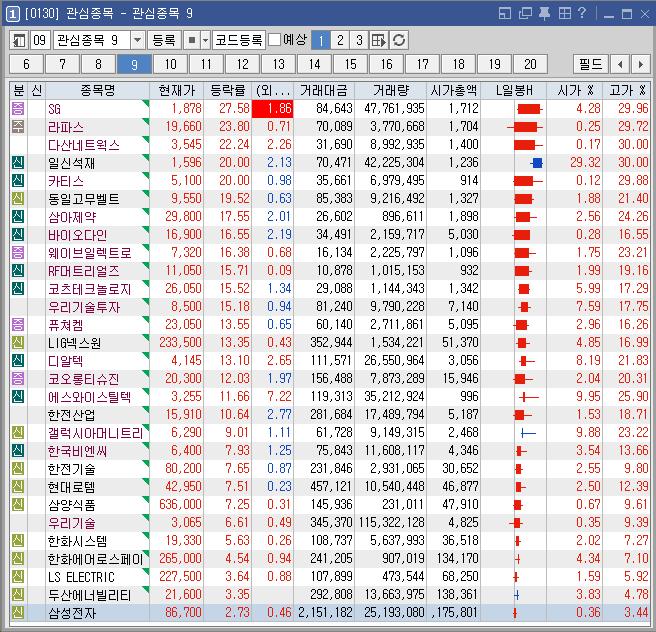
Task: Sort by the 고가 % column header
Action: click(628, 90)
